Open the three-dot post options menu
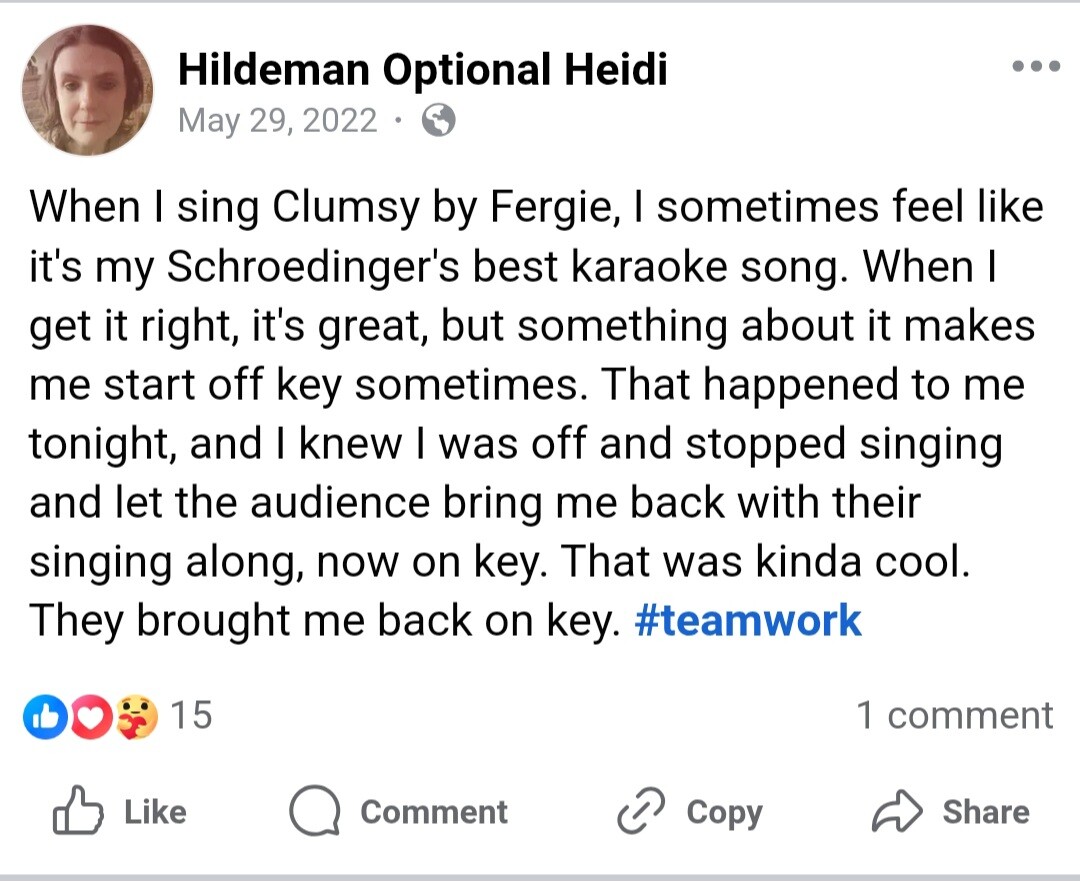This screenshot has height=881, width=1080. click(1036, 66)
